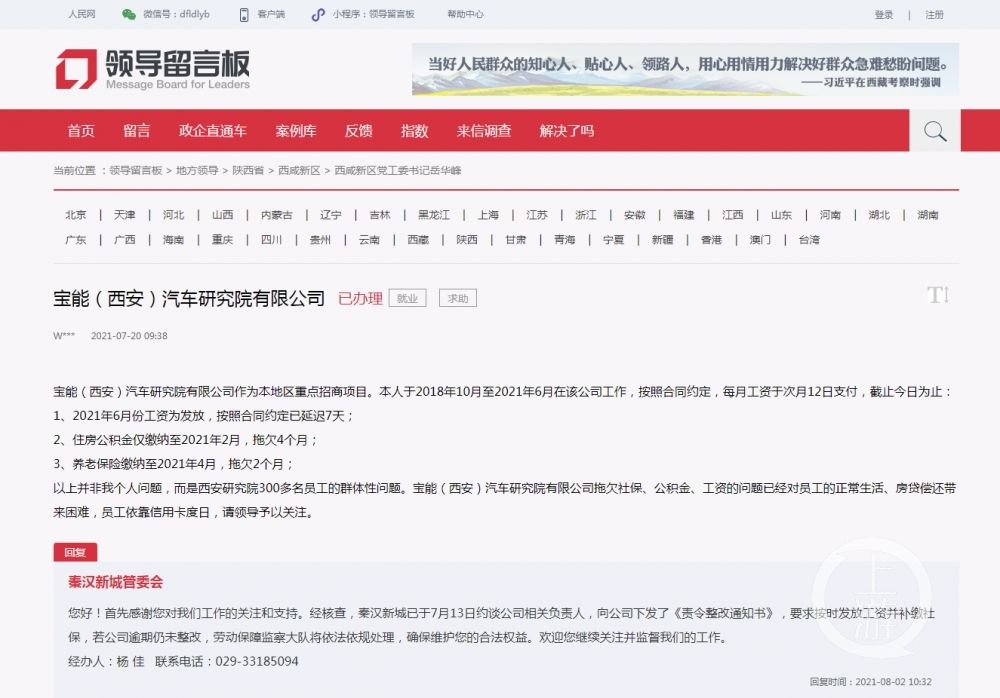Click 人民网 link in top bar

coord(82,14)
